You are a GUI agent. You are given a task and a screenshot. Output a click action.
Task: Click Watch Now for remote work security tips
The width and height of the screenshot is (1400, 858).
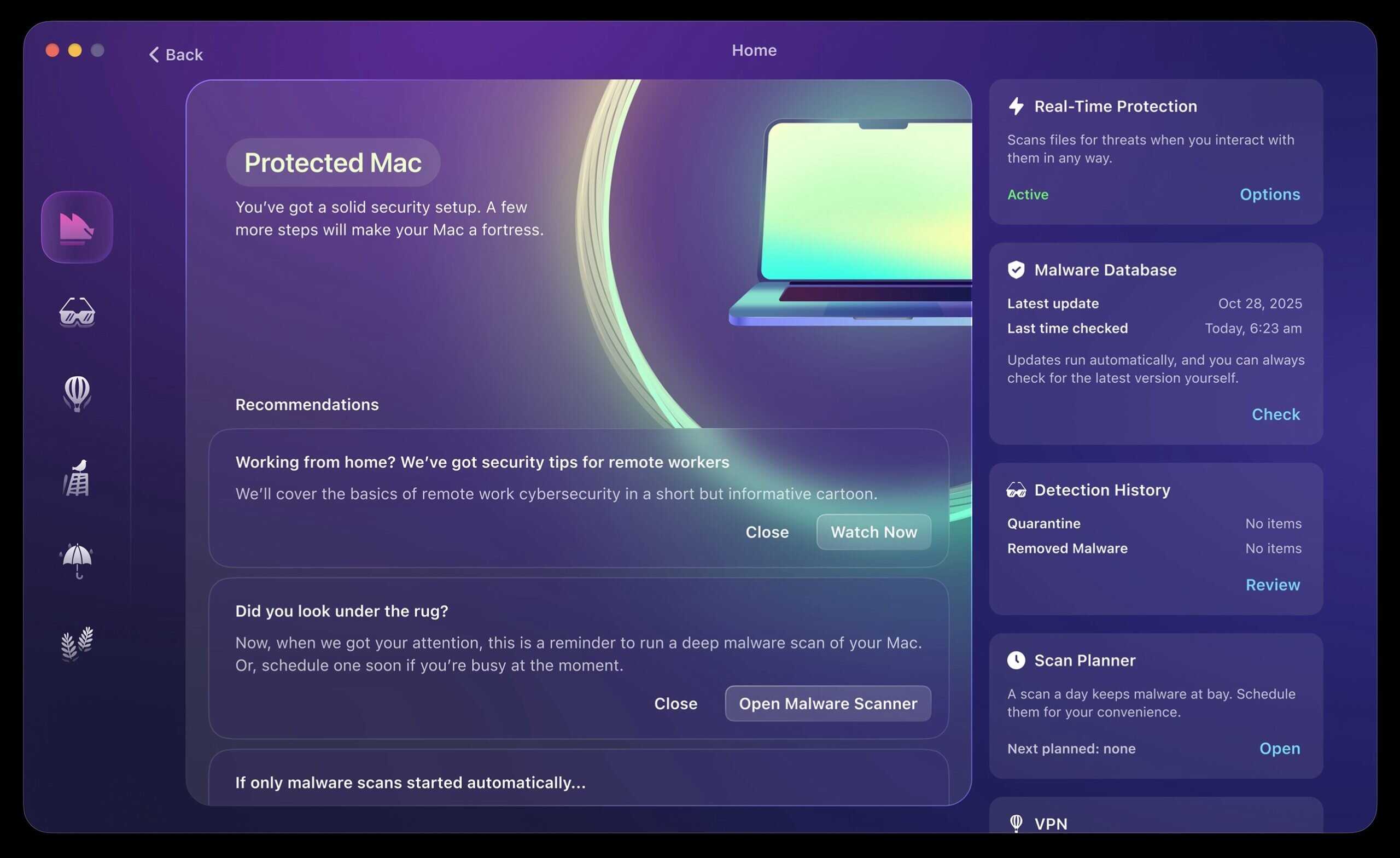[873, 532]
